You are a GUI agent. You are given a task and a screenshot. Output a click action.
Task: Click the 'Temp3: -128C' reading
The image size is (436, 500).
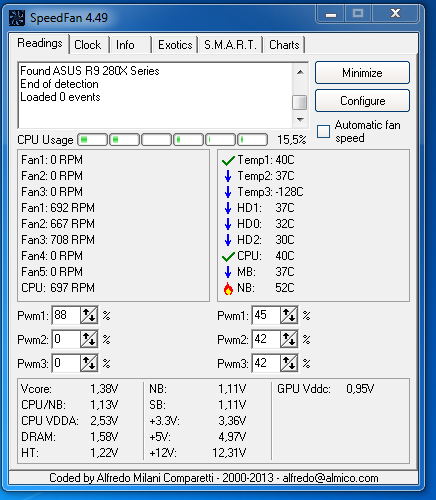pyautogui.click(x=270, y=192)
